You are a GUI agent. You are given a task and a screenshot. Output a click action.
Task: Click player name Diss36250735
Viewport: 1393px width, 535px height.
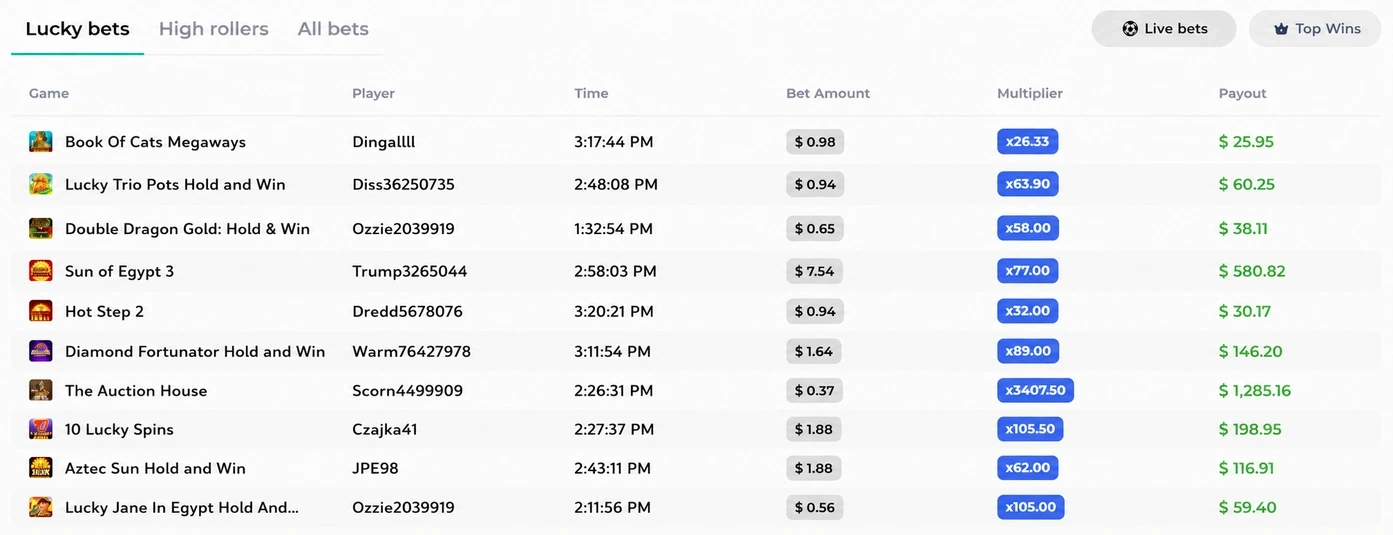coord(403,184)
